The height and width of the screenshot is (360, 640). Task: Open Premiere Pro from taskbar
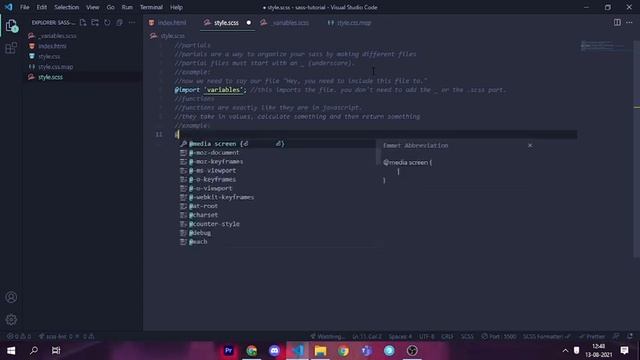tap(229, 351)
